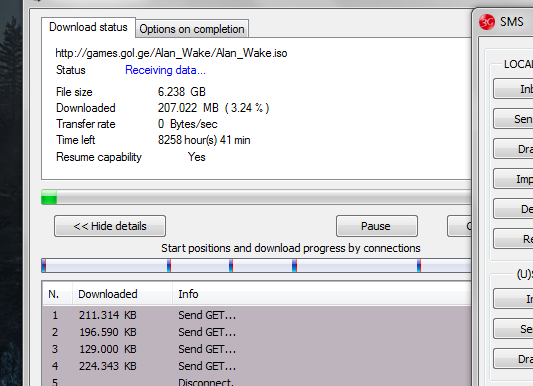Pause the Alan_Wake.iso download
The width and height of the screenshot is (533, 386).
click(x=377, y=226)
